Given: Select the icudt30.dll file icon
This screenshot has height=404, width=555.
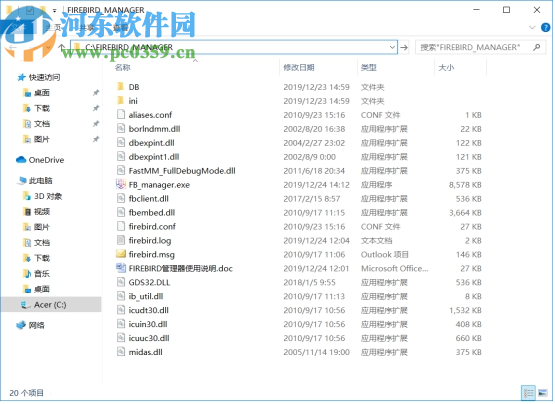Looking at the screenshot, I should click(121, 310).
